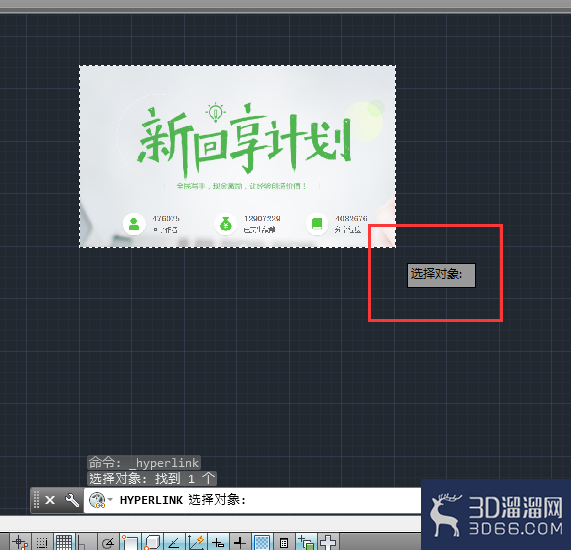Toggle Snap Mode dotted icon
Screen dimensions: 571x550
[x=42, y=542]
